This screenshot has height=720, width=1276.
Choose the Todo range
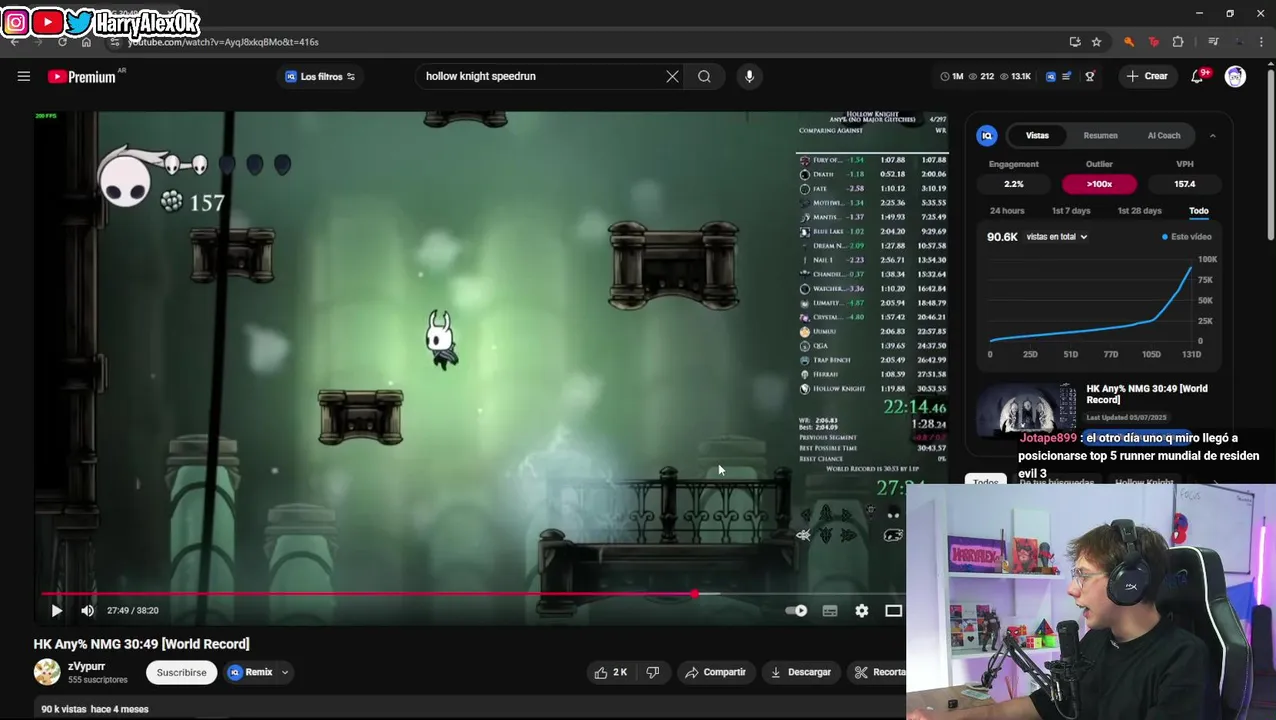tap(1198, 211)
